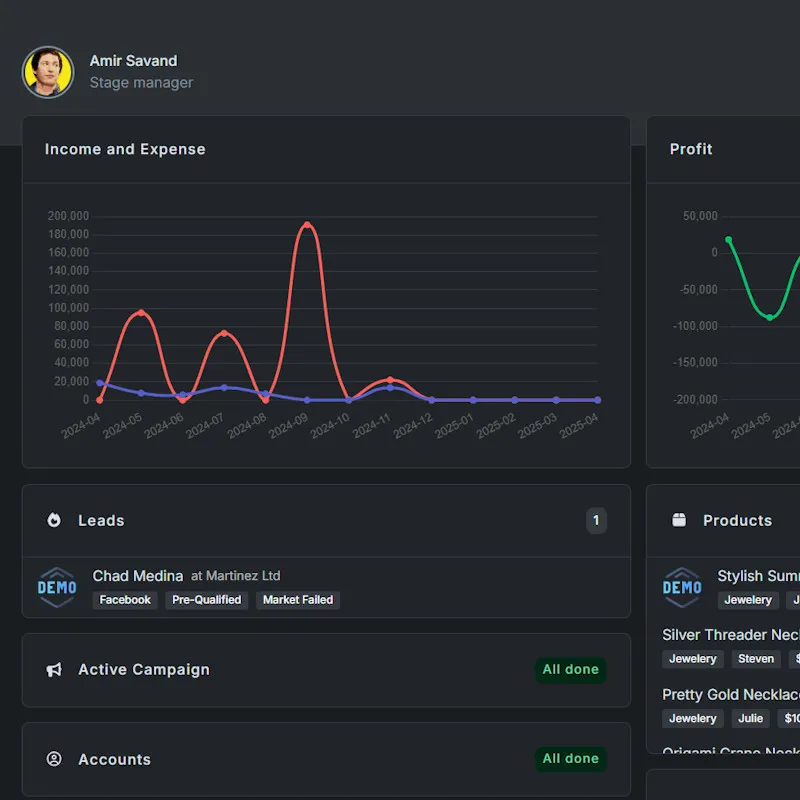Select the Facebook tag on the lead
This screenshot has width=800, height=800.
click(125, 600)
